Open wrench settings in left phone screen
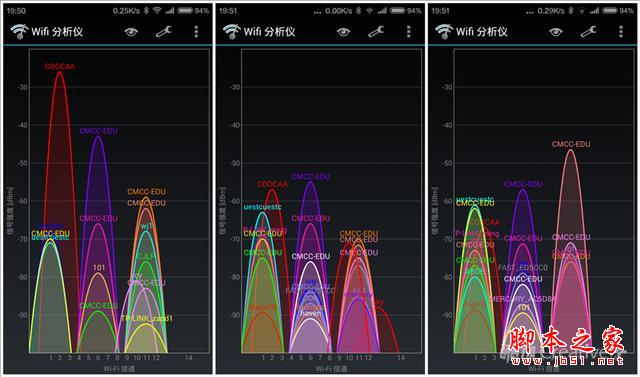The image size is (640, 377). point(164,31)
